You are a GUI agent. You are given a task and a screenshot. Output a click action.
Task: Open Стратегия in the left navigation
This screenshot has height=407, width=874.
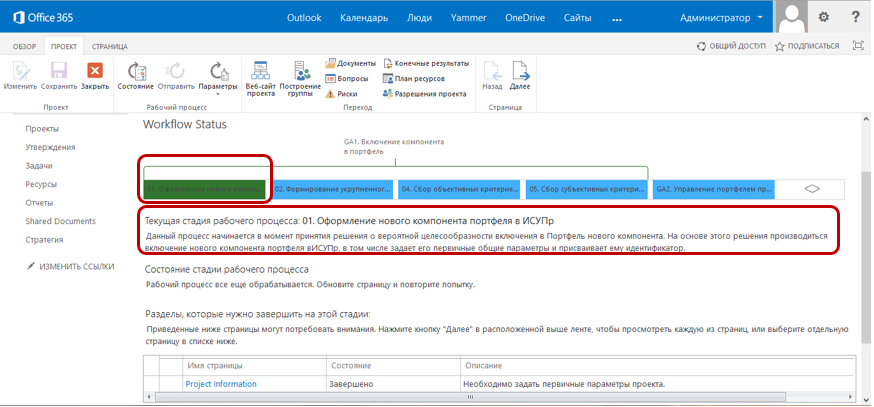click(x=44, y=240)
